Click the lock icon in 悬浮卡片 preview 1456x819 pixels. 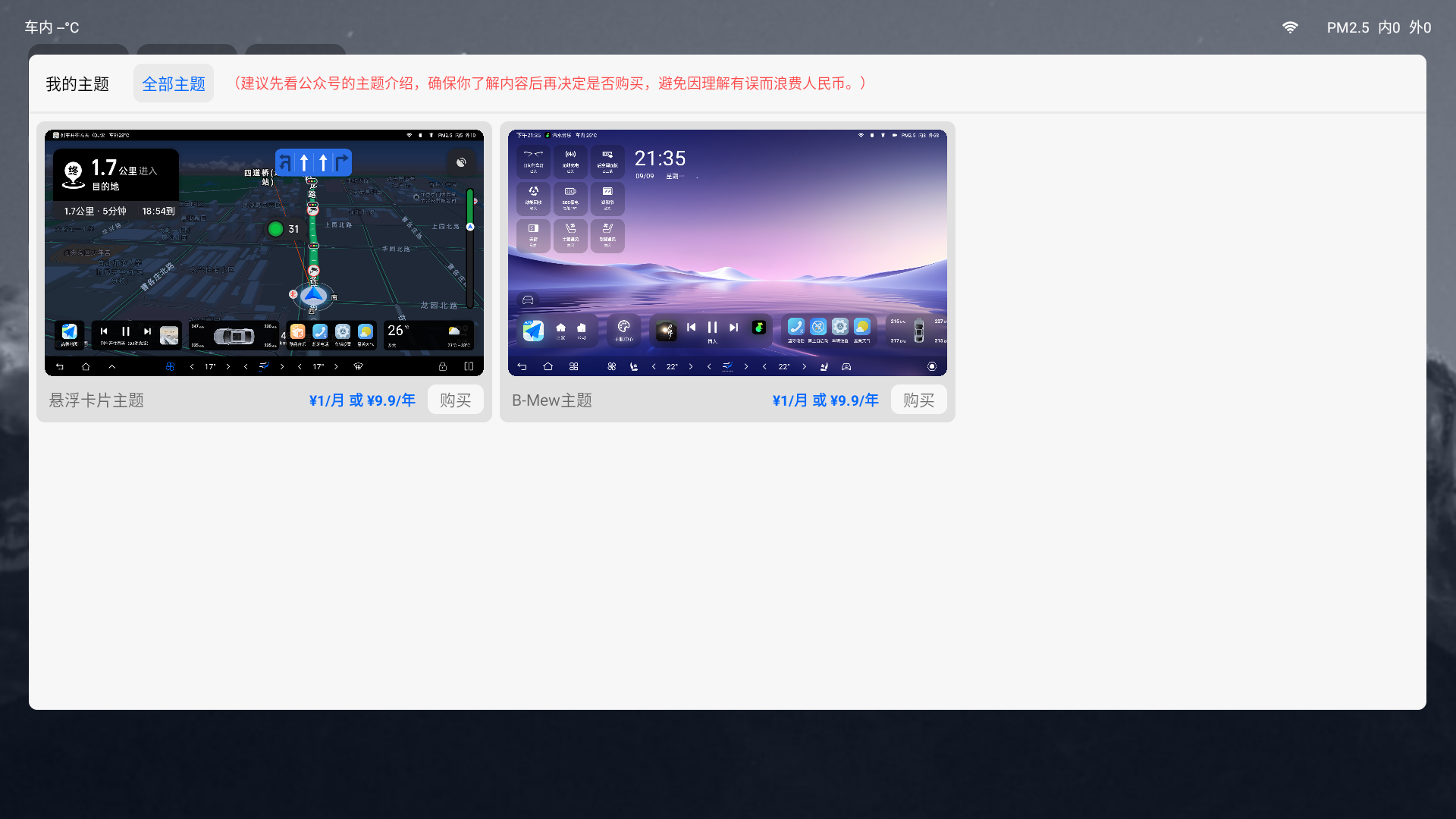click(x=443, y=366)
